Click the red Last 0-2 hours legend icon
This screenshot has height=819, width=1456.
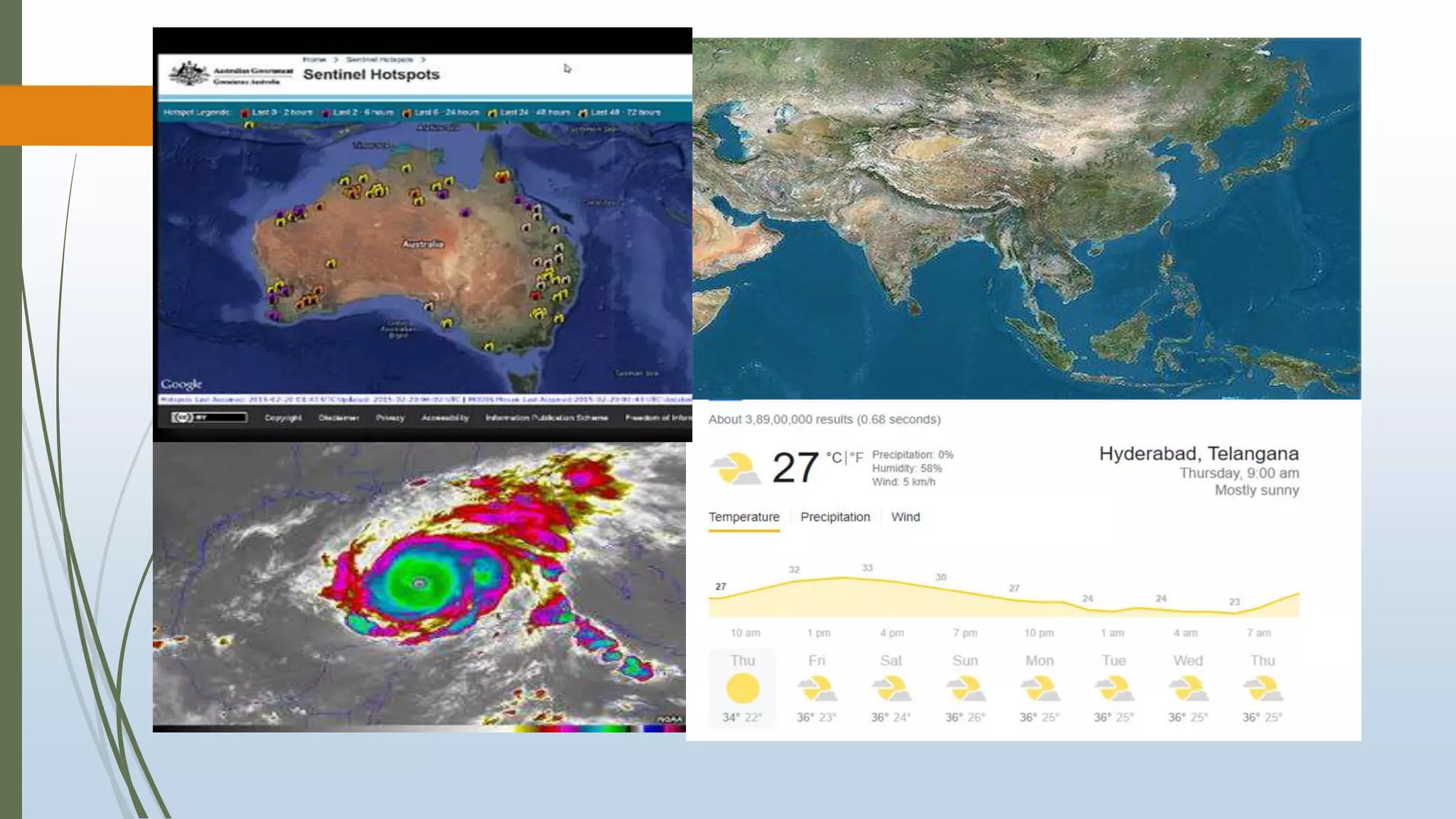[x=245, y=113]
